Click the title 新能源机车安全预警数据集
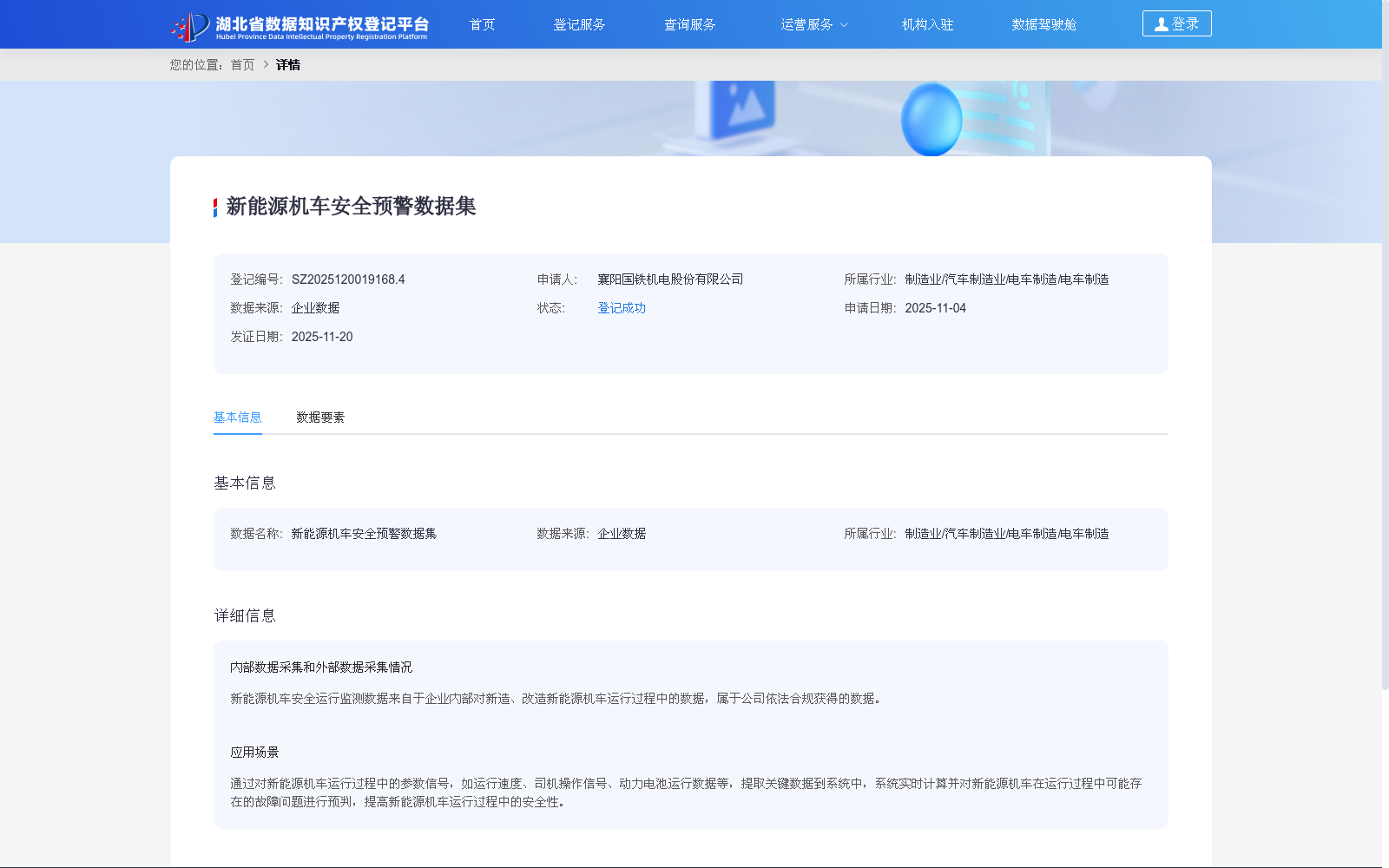This screenshot has width=1389, height=868. coord(351,207)
